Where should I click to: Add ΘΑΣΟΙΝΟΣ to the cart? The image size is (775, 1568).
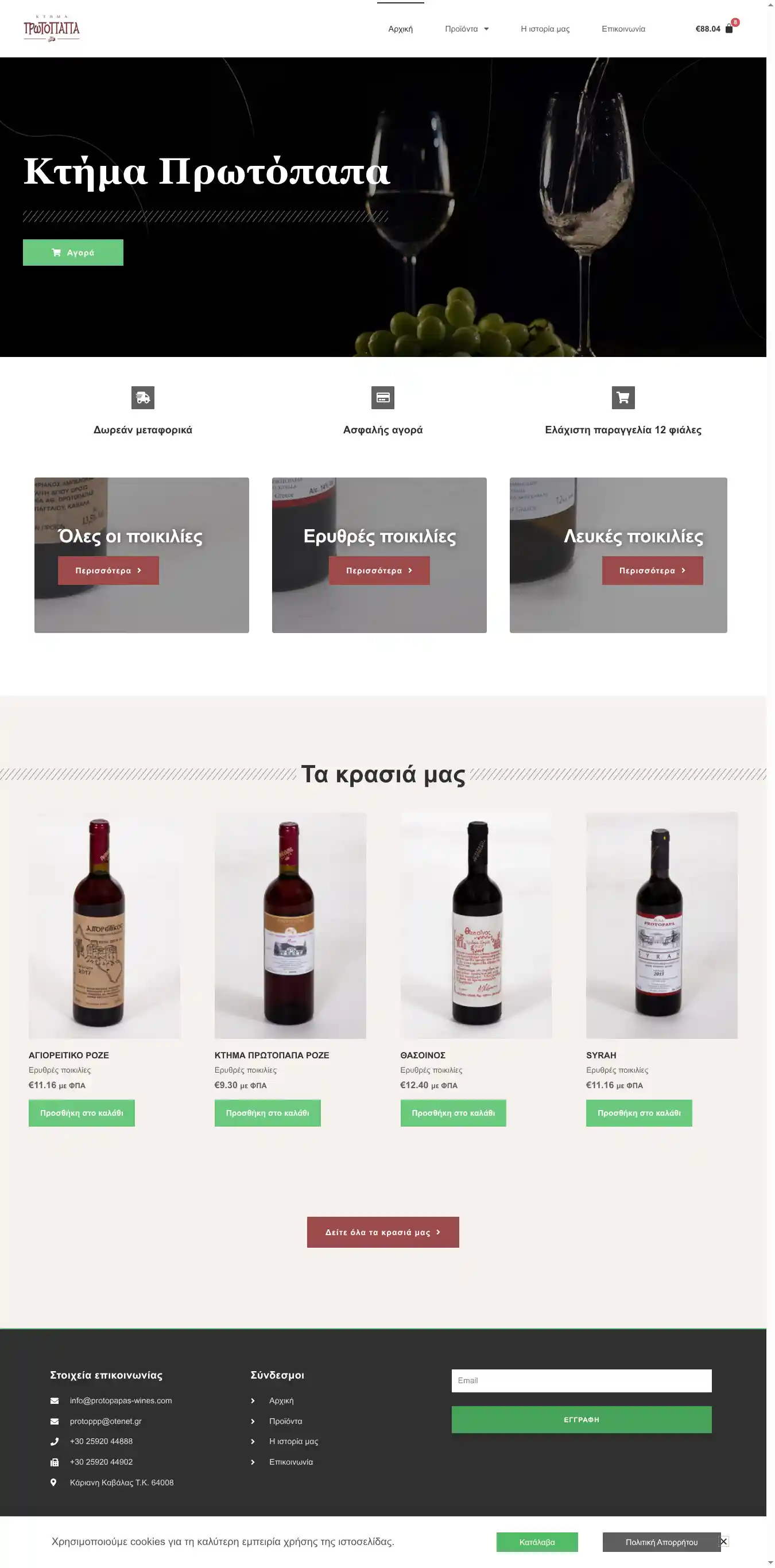453,1113
